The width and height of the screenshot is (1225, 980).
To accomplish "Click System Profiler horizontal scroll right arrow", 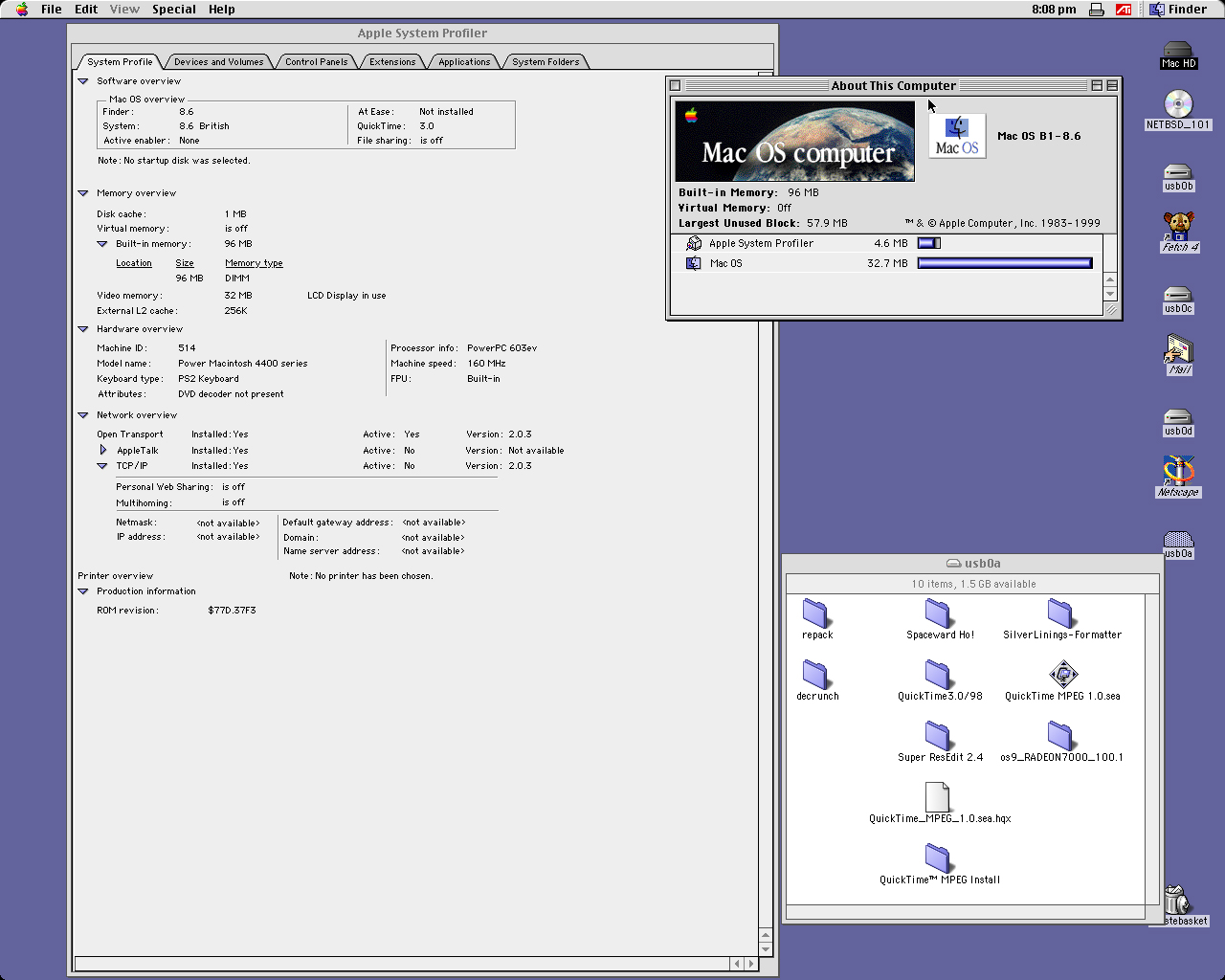I will 750,964.
